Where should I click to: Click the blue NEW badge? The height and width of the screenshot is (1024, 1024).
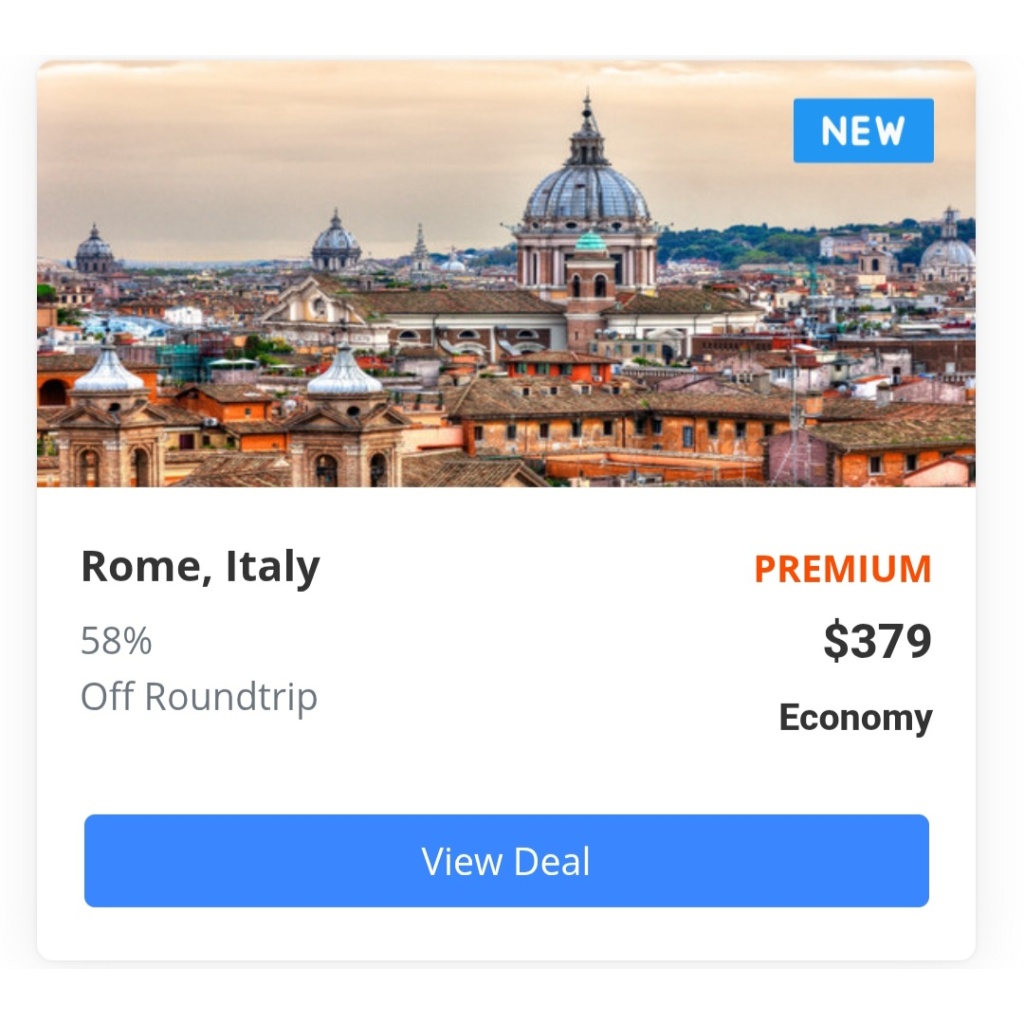pyautogui.click(x=863, y=130)
